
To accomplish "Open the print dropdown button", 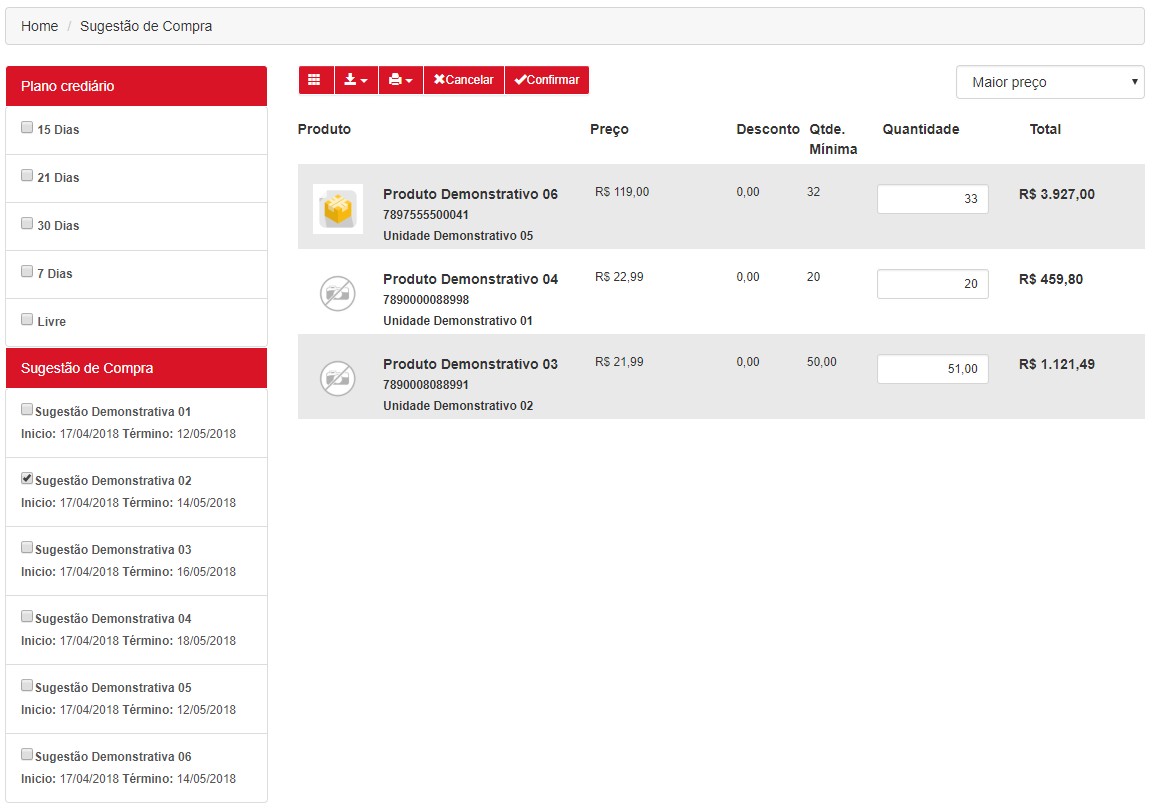I will pos(401,80).
